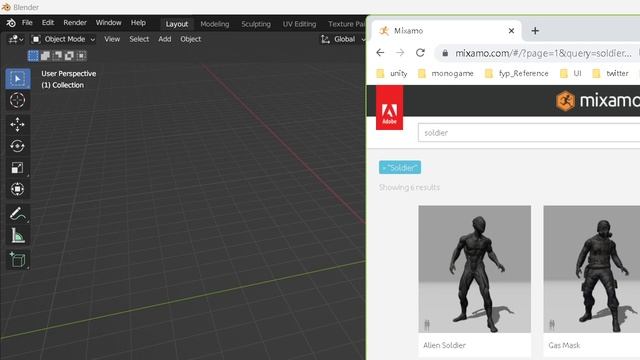Select the Rotate tool in Blender
The width and height of the screenshot is (640, 360).
pyautogui.click(x=18, y=146)
